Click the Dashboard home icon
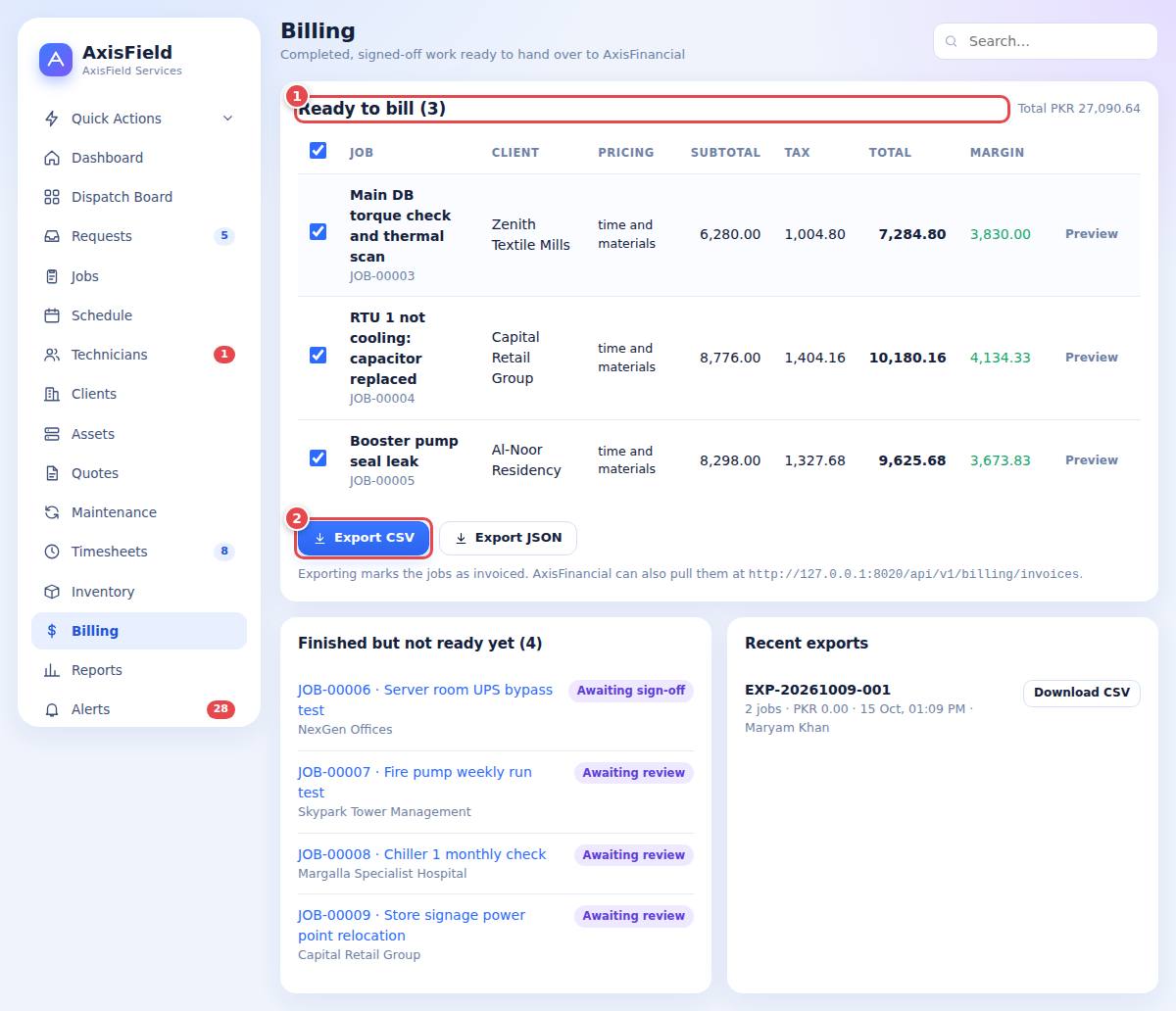 pos(52,158)
